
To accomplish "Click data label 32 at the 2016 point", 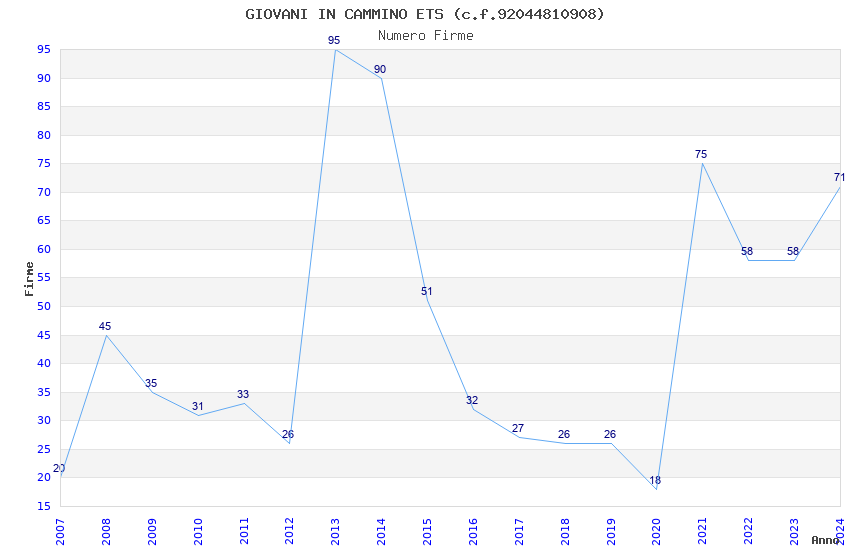I will (472, 400).
